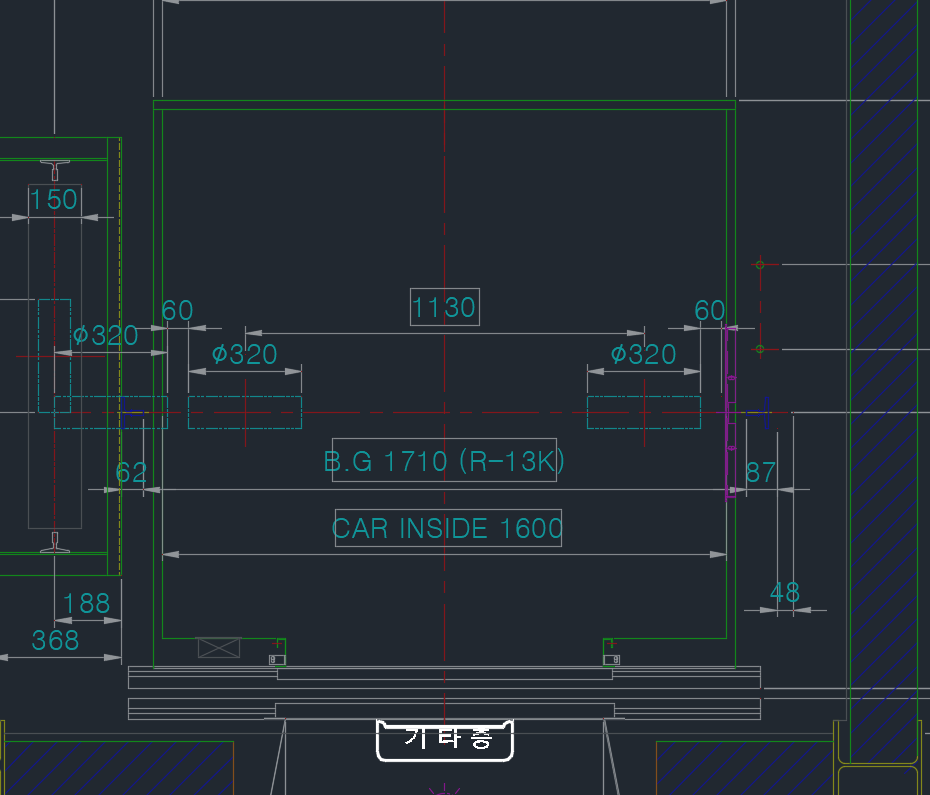Click the 150 dimension text
Screen dimensions: 930x795
pos(54,199)
